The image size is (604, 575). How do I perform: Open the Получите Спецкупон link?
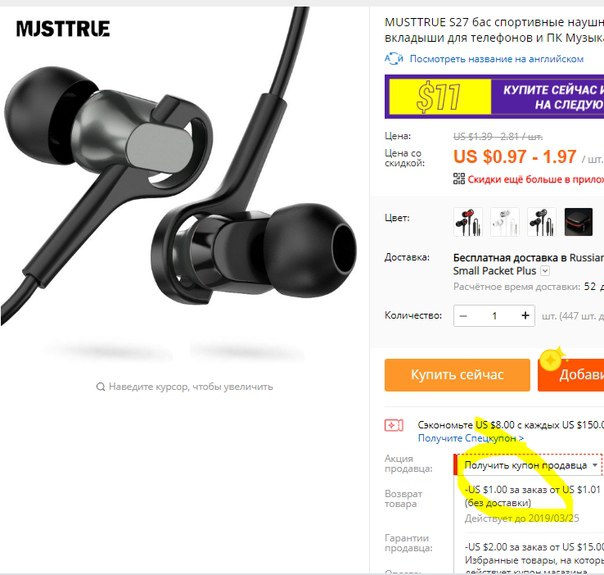click(471, 438)
